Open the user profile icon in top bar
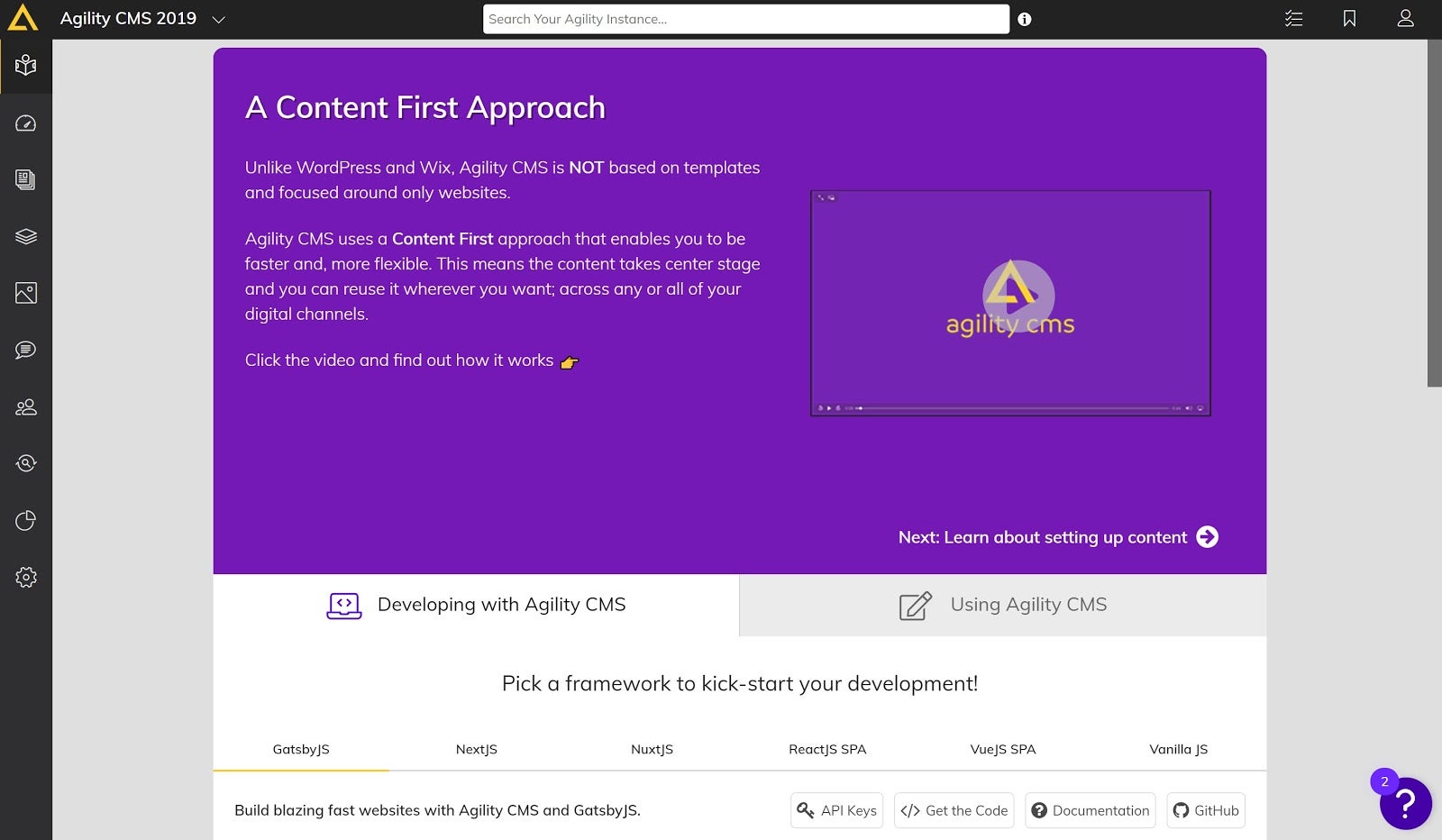The width and height of the screenshot is (1442, 840). 1405,18
